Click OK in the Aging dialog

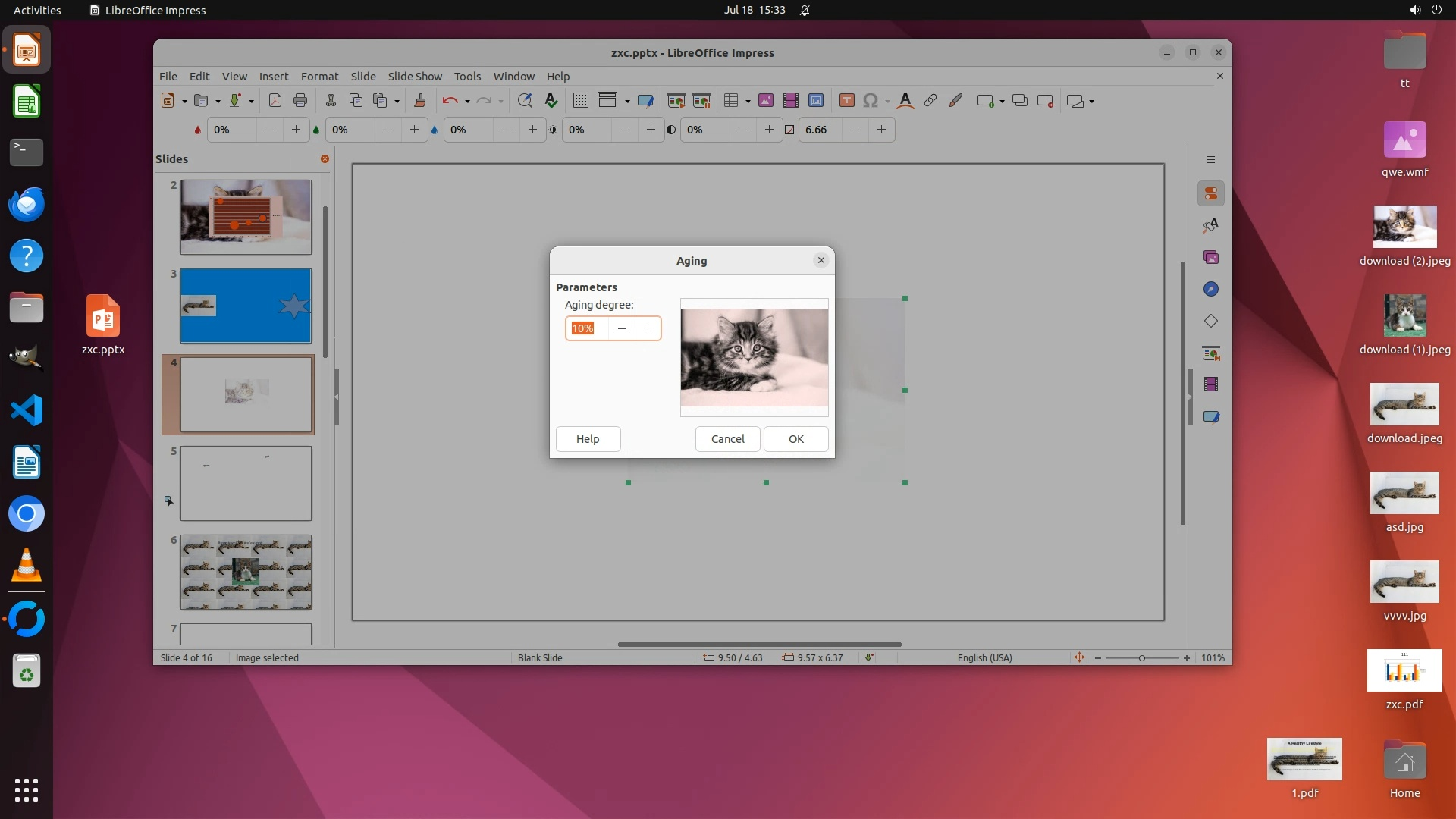pos(795,439)
